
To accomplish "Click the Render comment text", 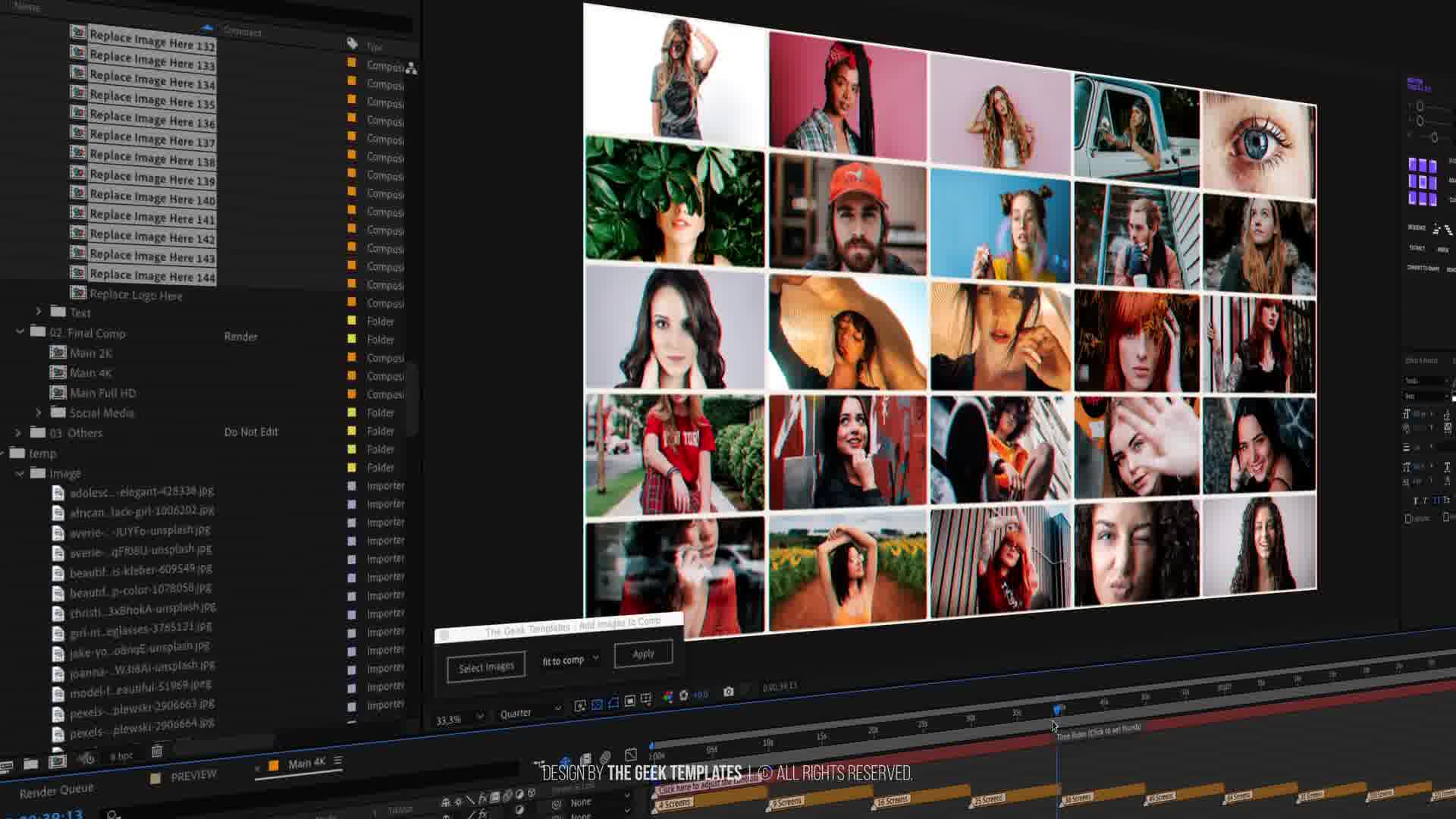I will [x=240, y=336].
